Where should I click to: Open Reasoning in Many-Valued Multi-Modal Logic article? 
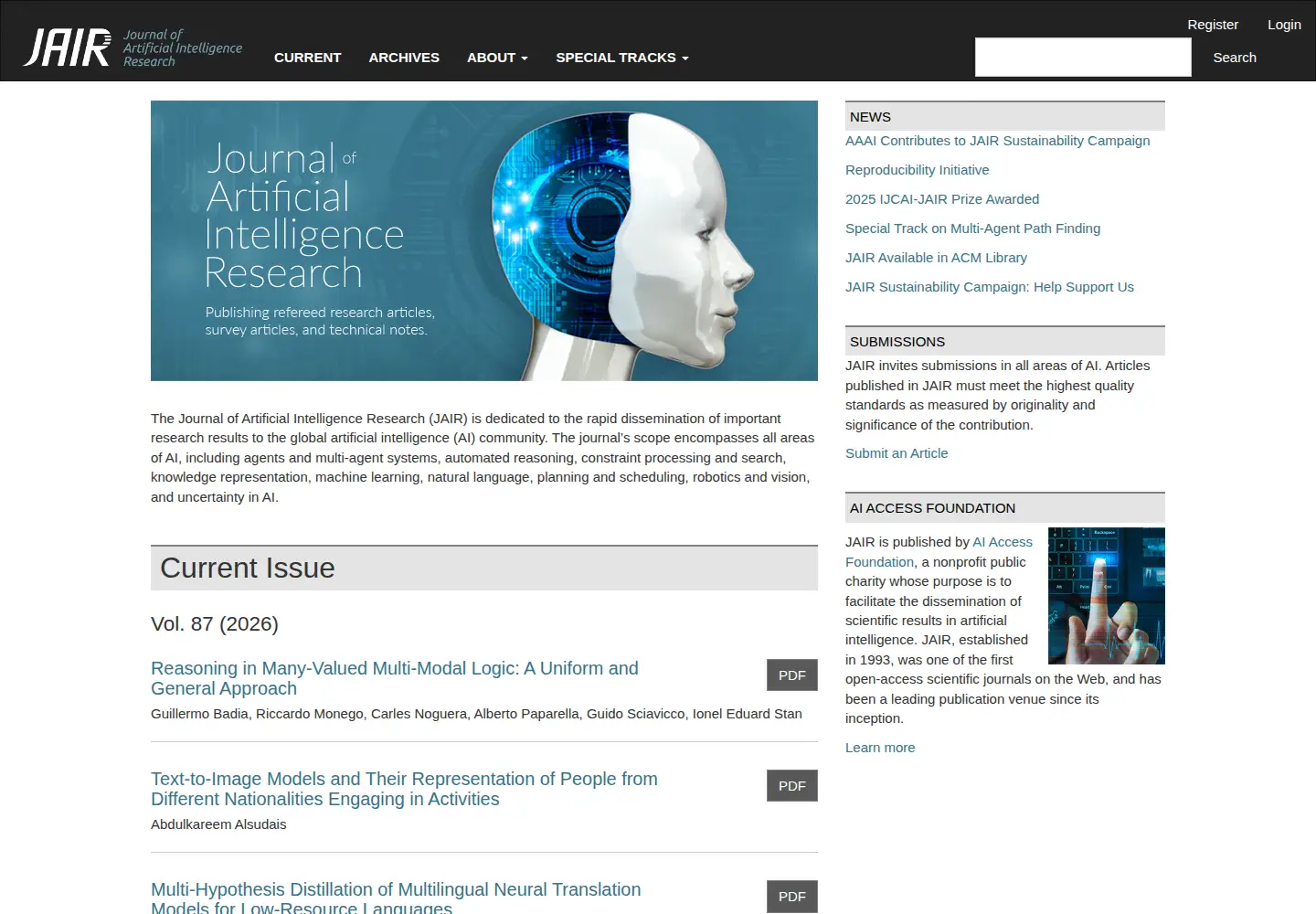pos(395,678)
